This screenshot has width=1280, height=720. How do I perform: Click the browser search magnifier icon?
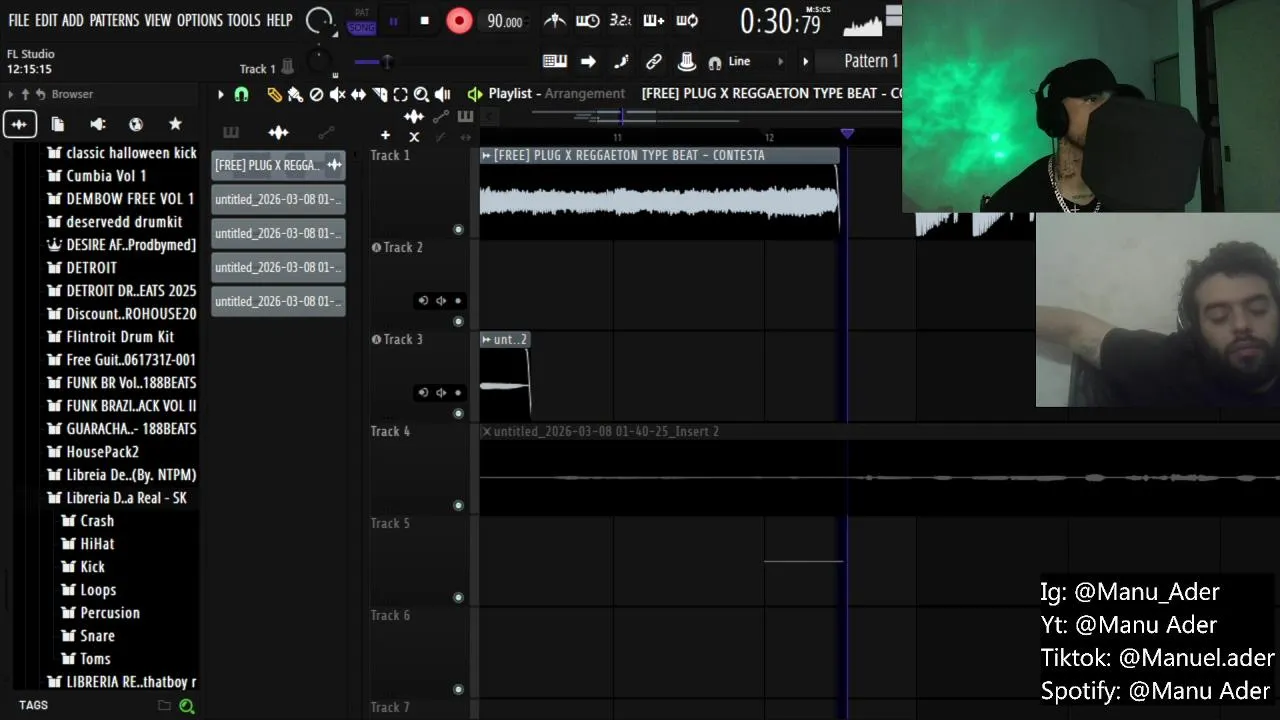pyautogui.click(x=186, y=706)
